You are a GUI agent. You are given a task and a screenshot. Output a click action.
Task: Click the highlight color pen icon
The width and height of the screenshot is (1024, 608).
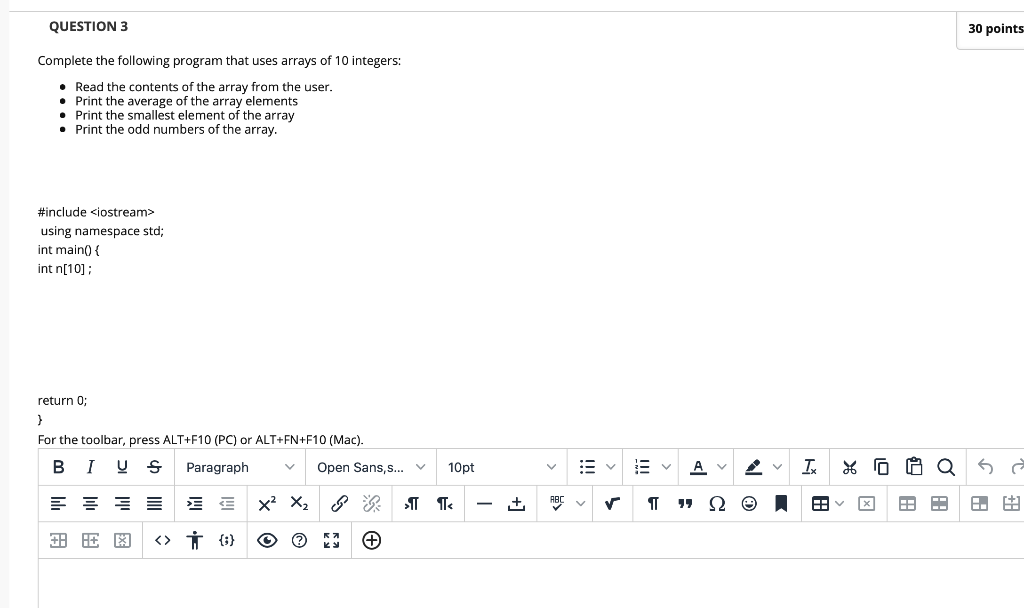pyautogui.click(x=753, y=467)
